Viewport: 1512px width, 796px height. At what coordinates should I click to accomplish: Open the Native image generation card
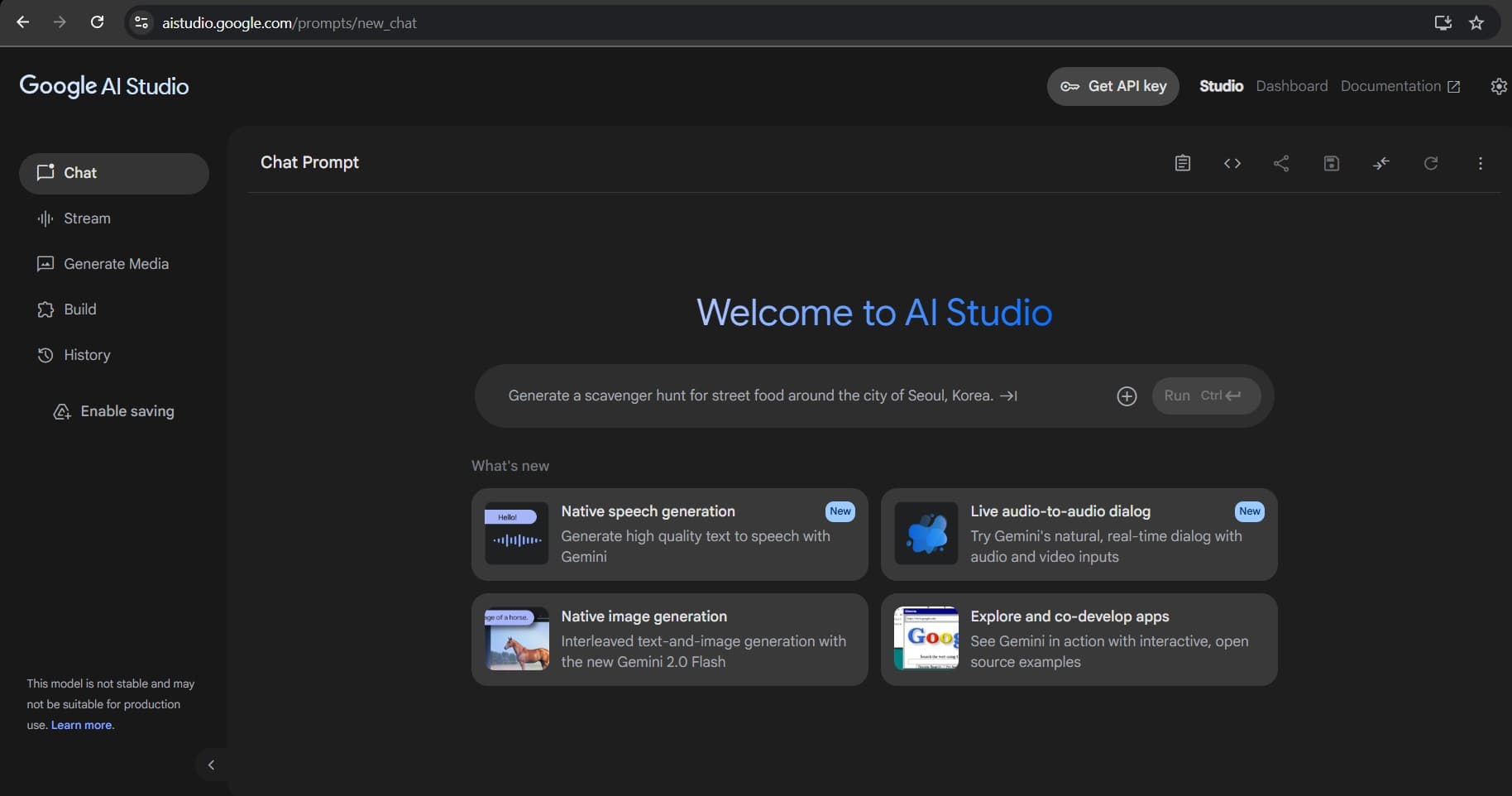point(670,639)
